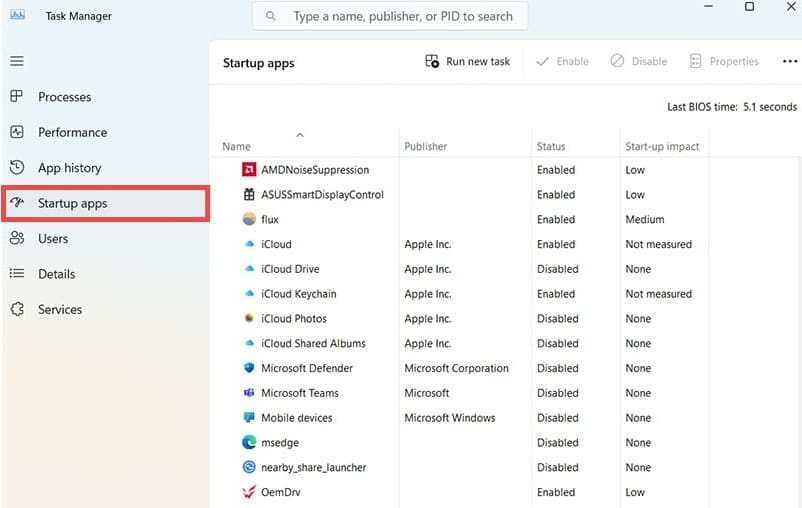The height and width of the screenshot is (508, 802).
Task: Click Disabled status for nearby_share_launcher
Action: coord(558,467)
